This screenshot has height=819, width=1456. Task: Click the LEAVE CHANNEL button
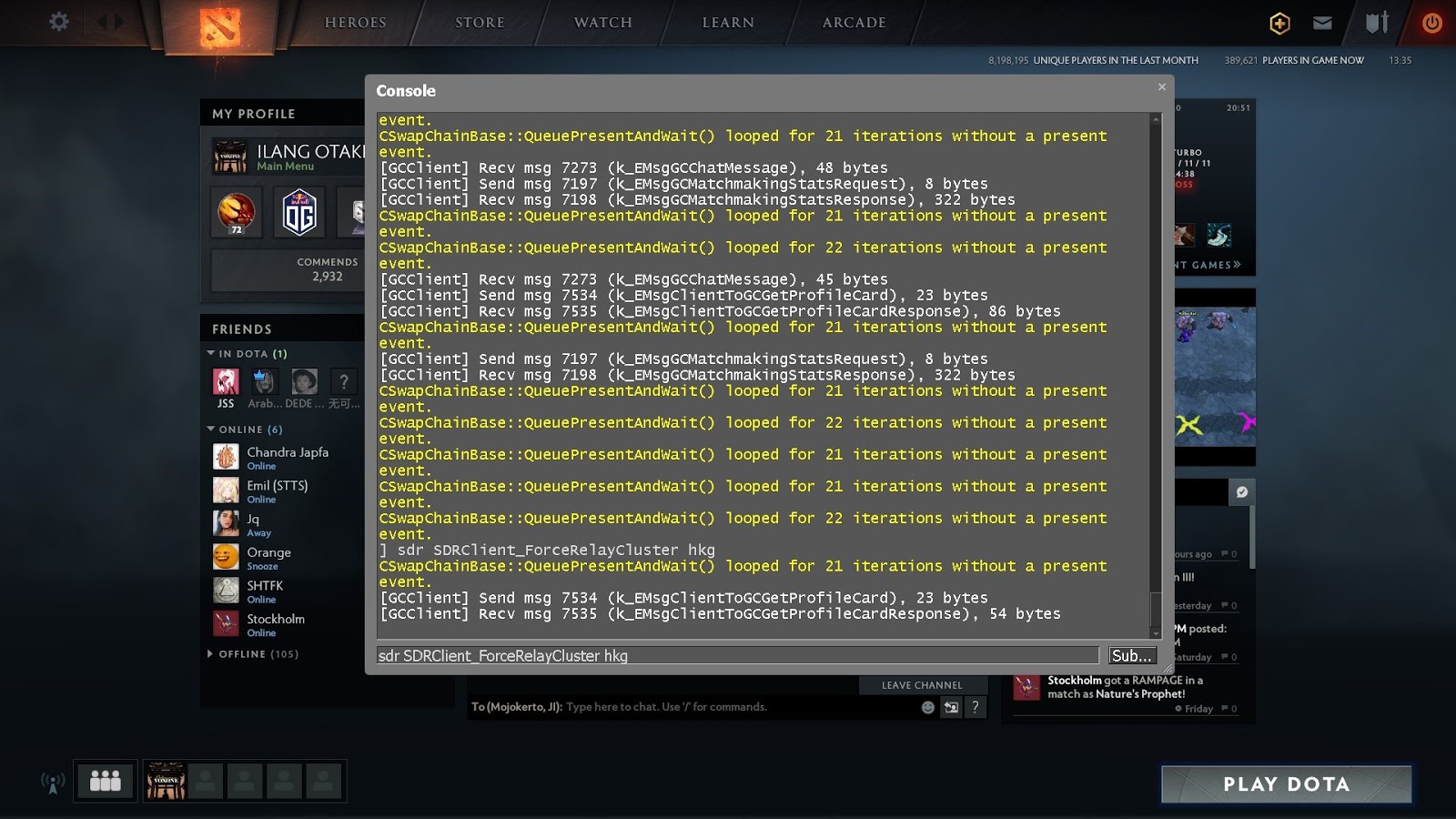[x=922, y=685]
